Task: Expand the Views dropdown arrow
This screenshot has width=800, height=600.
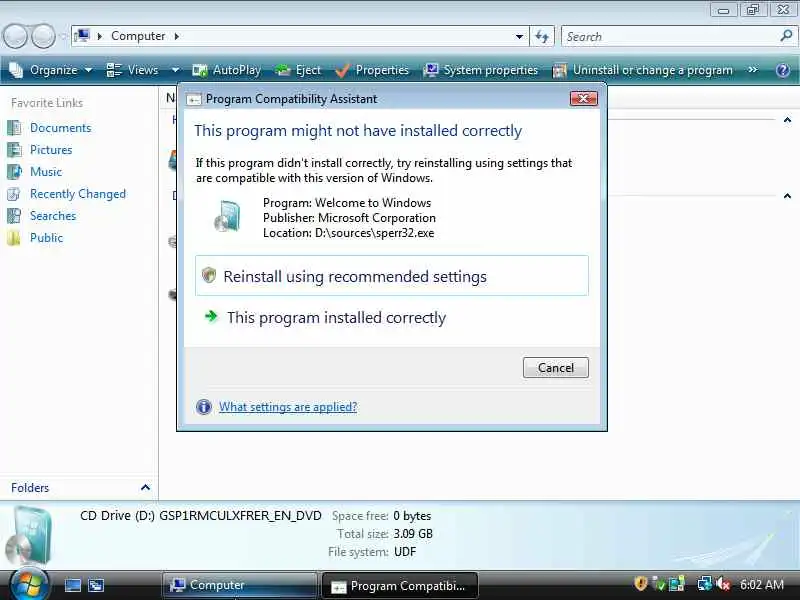Action: click(x=175, y=70)
